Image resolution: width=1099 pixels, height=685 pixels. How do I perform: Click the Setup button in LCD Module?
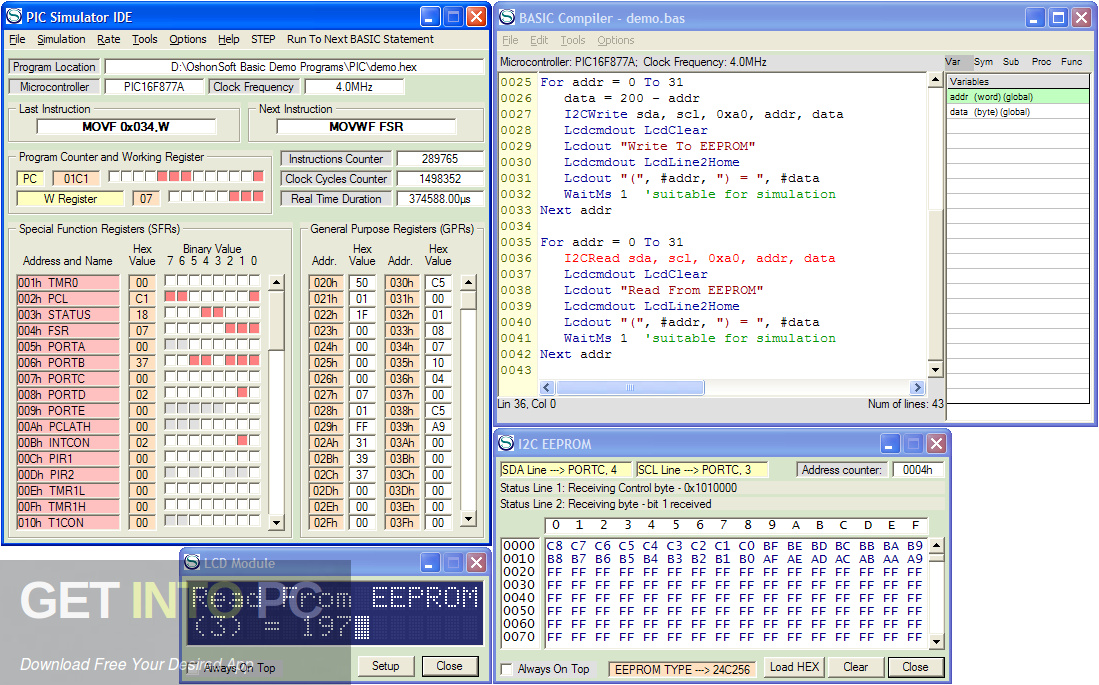click(385, 666)
